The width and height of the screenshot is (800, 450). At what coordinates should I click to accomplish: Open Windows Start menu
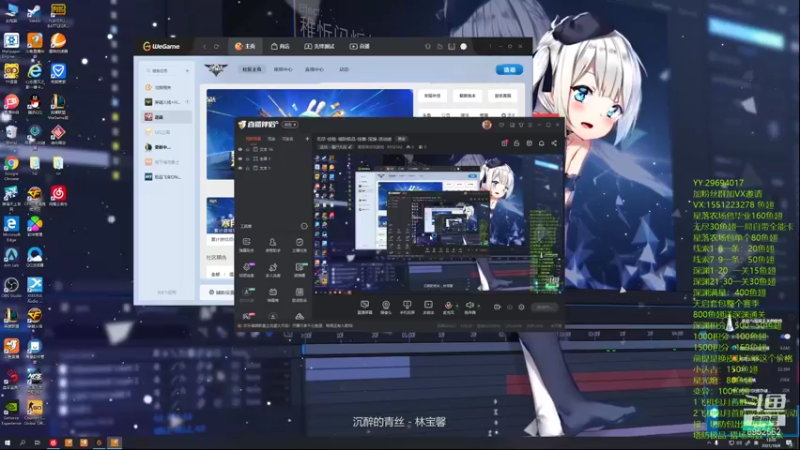coord(7,443)
